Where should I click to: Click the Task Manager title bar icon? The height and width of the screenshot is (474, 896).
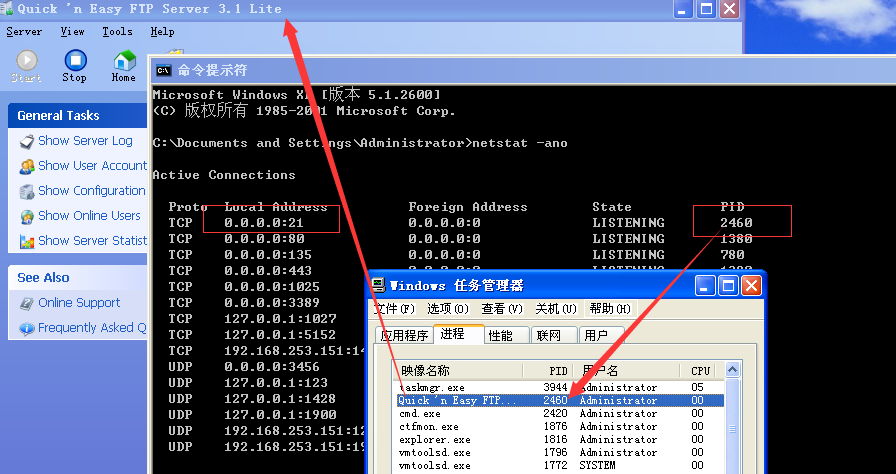pyautogui.click(x=380, y=285)
